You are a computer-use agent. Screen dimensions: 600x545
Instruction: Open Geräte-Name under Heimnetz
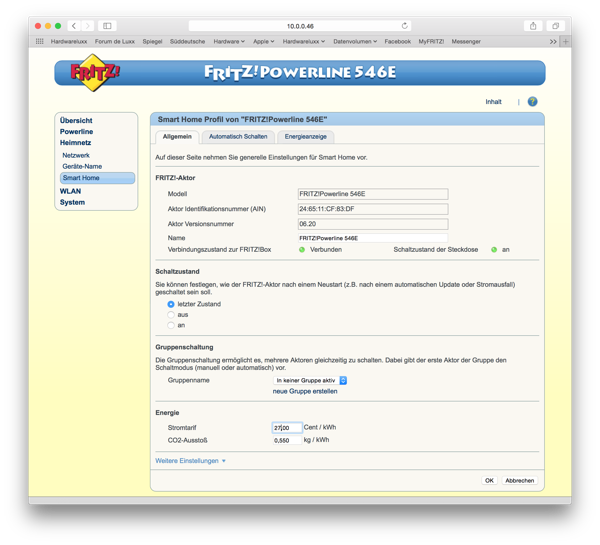click(82, 166)
